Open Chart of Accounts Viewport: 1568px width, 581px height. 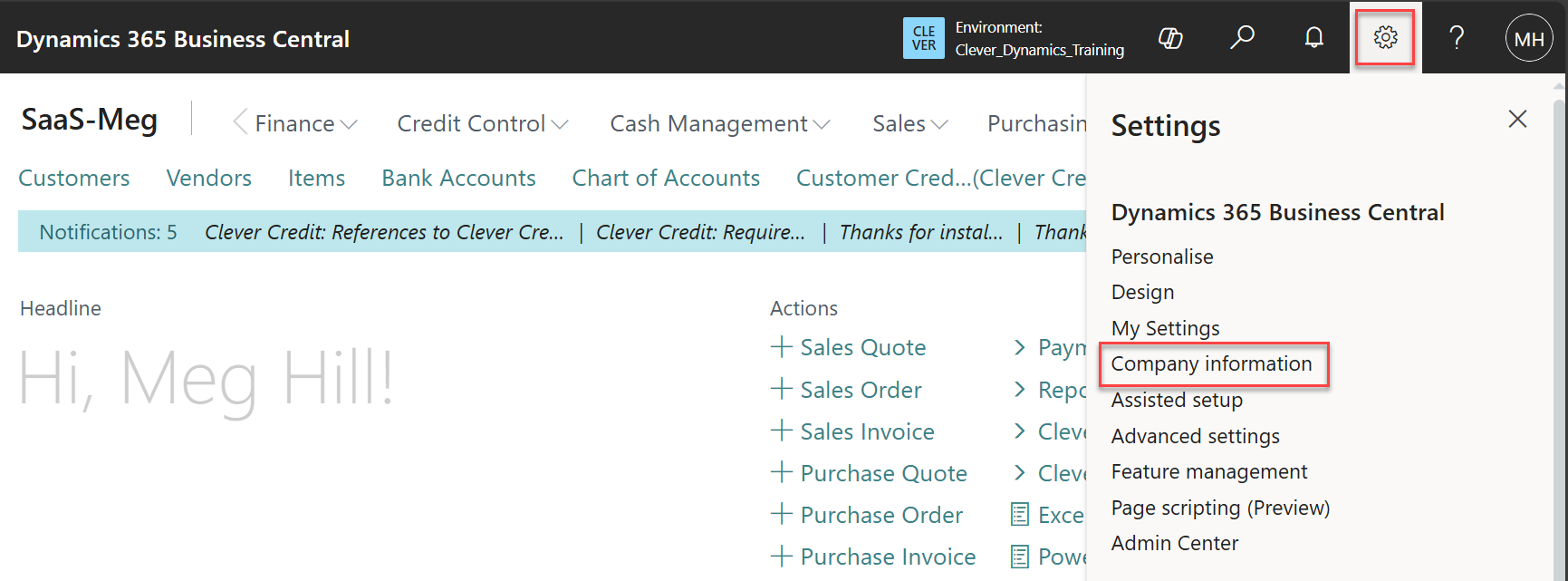(x=666, y=178)
